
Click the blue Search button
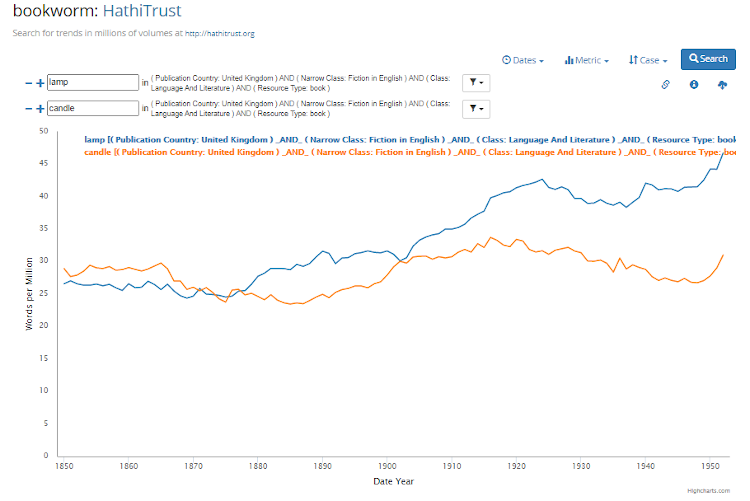(x=708, y=59)
